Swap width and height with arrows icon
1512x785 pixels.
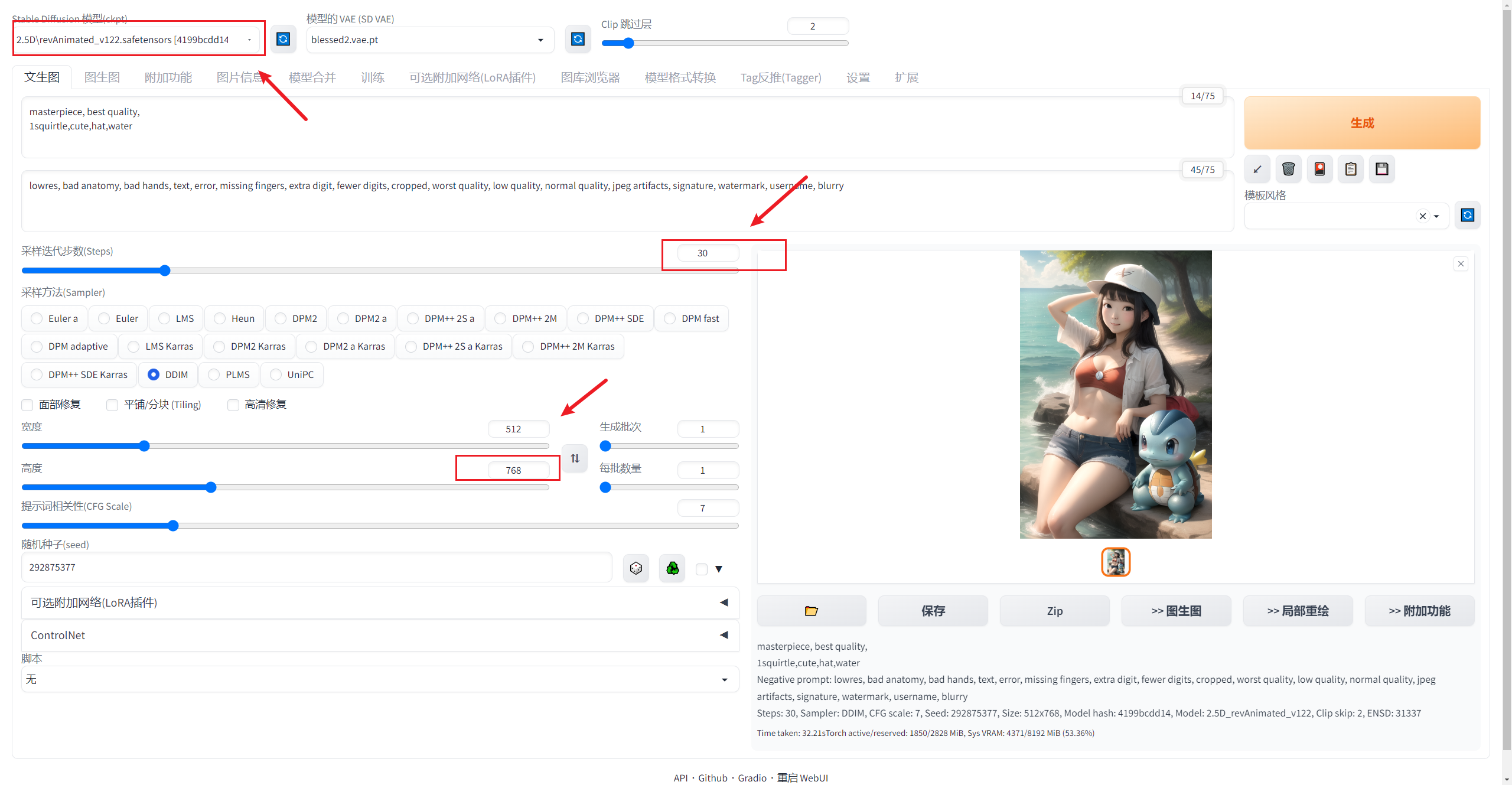pos(575,458)
